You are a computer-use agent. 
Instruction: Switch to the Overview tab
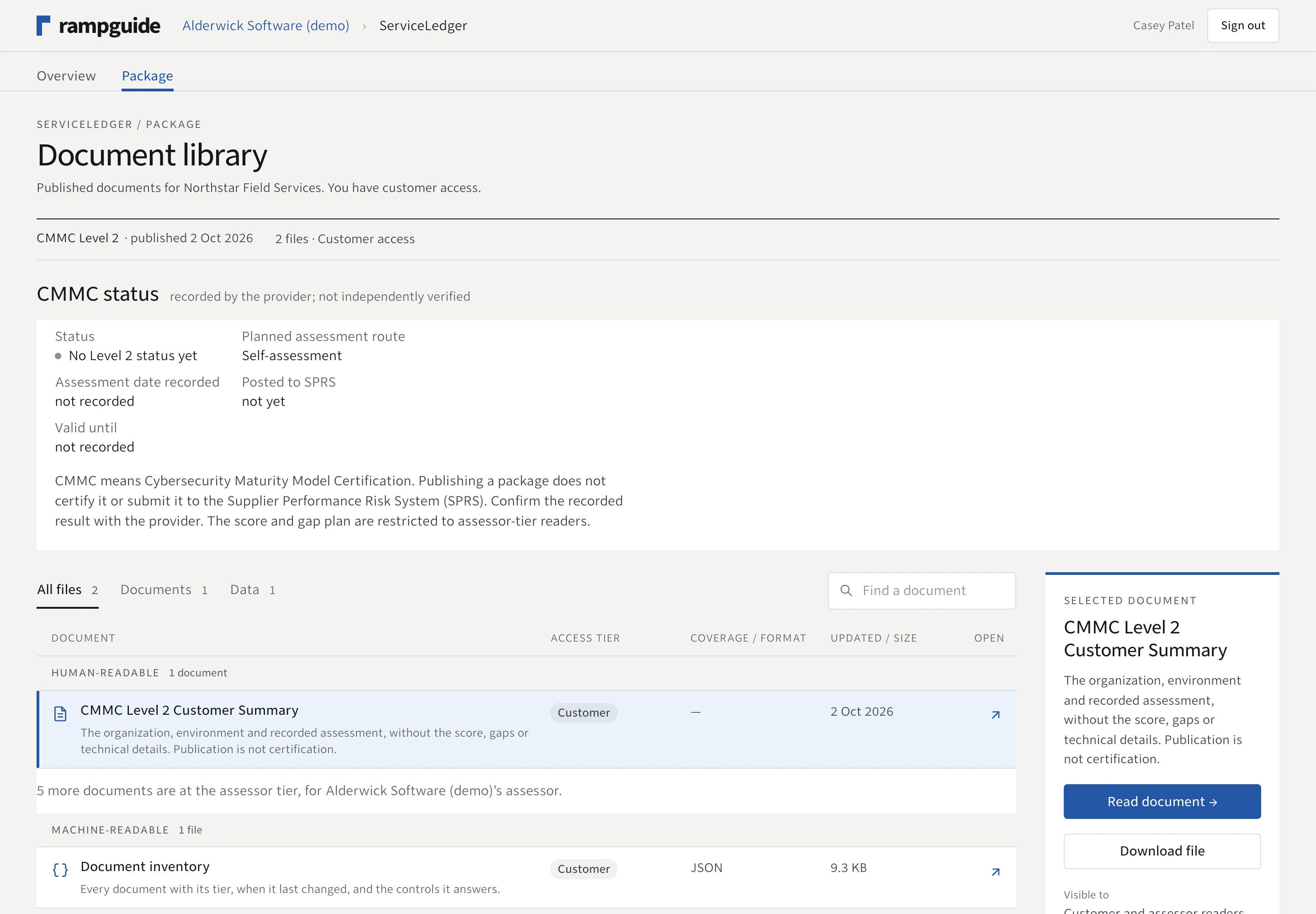(x=66, y=75)
